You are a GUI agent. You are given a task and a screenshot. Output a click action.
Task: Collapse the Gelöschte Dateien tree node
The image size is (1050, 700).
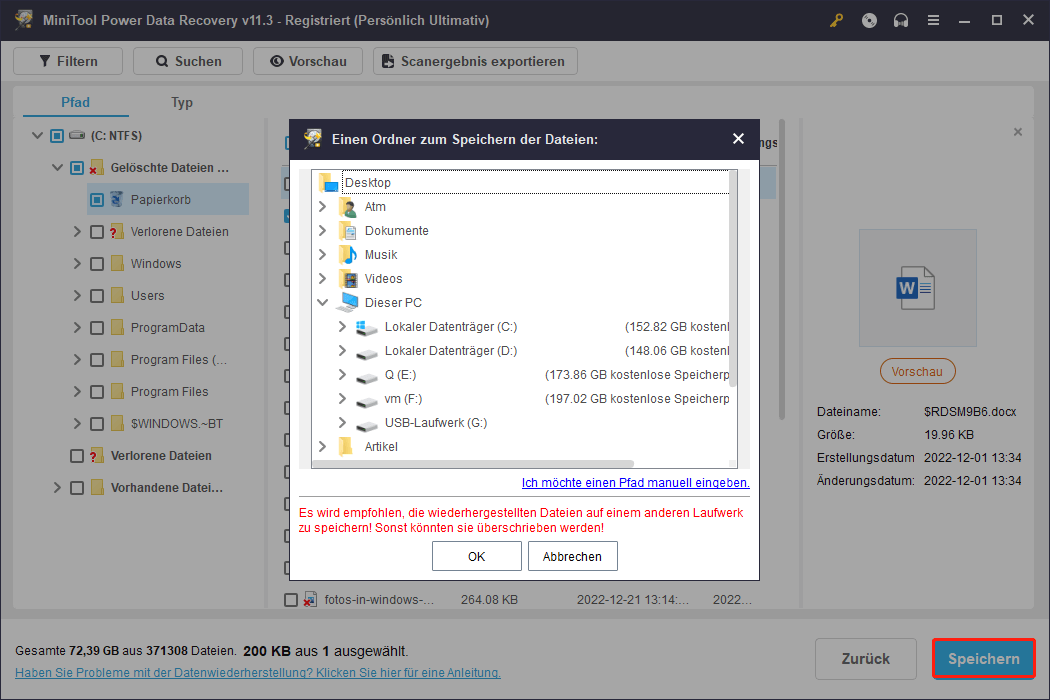pos(58,167)
